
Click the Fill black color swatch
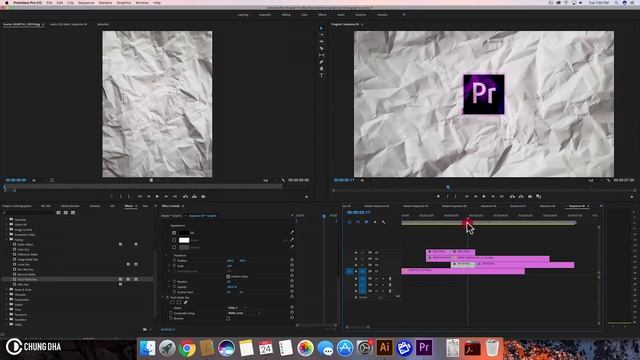click(x=184, y=233)
